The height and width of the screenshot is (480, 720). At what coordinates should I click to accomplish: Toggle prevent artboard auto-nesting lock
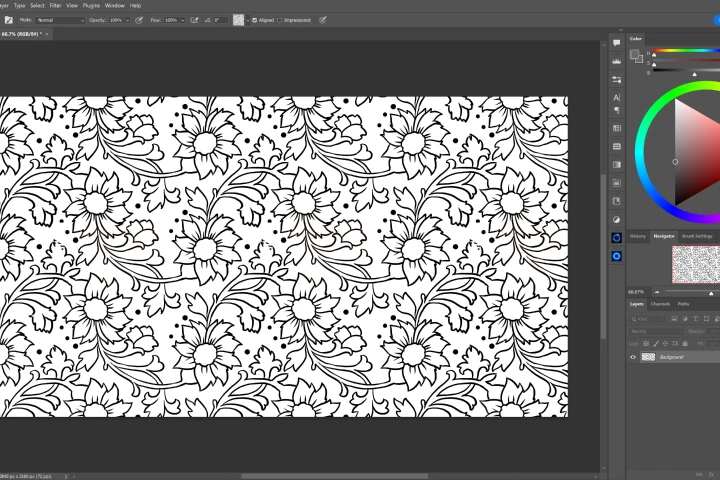coord(675,344)
